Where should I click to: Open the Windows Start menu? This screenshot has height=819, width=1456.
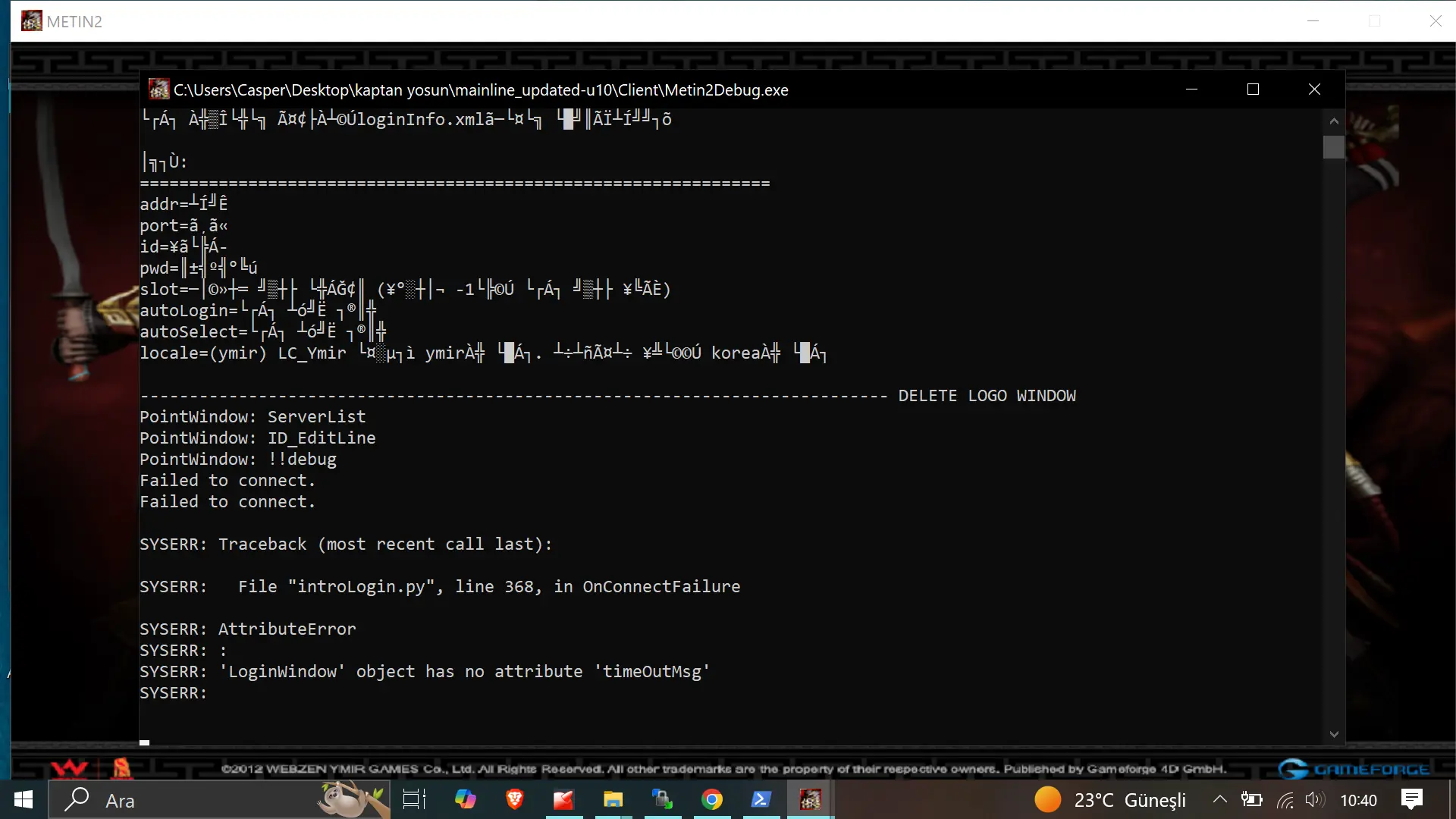(x=24, y=800)
